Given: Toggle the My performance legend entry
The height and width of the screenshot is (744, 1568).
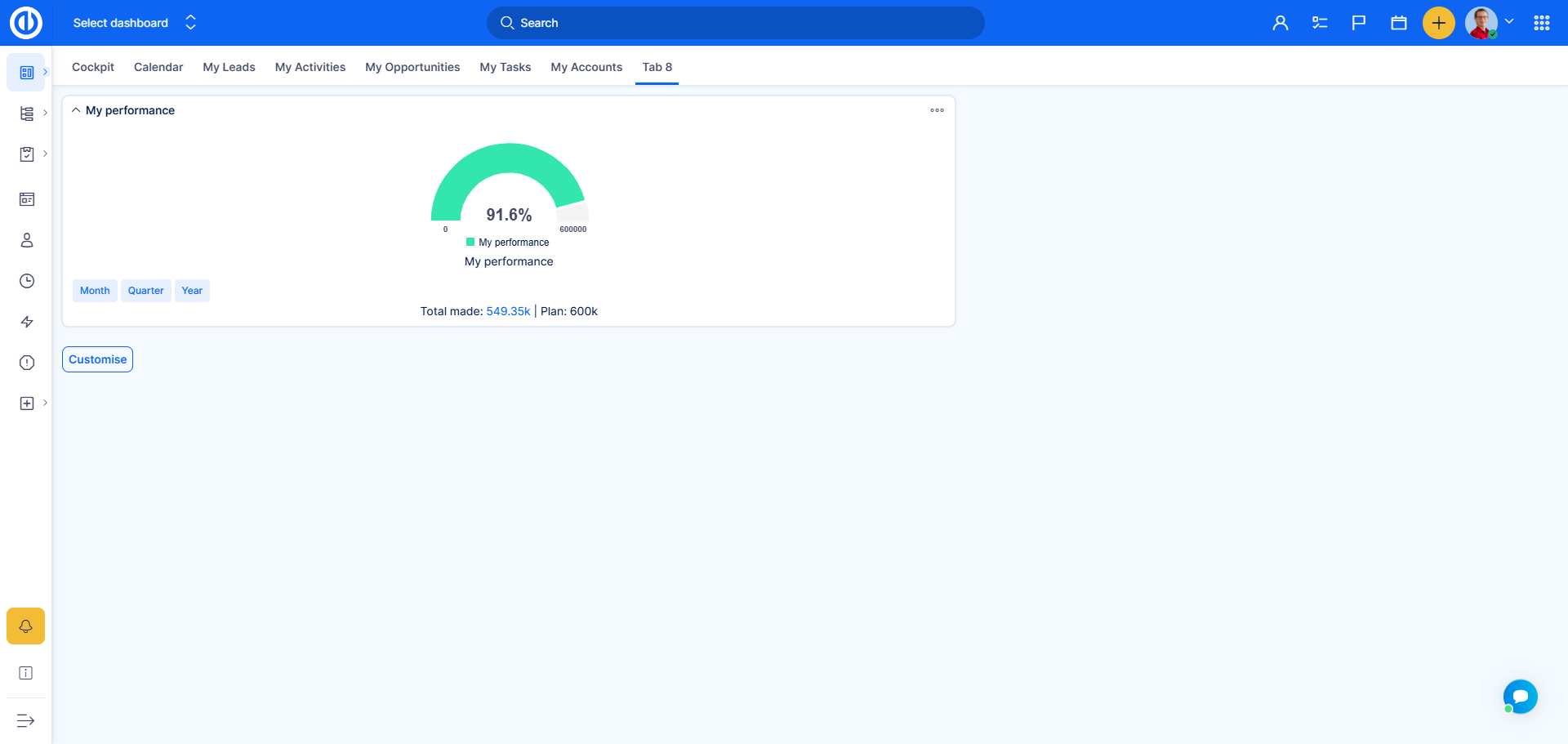Looking at the screenshot, I should tap(507, 243).
